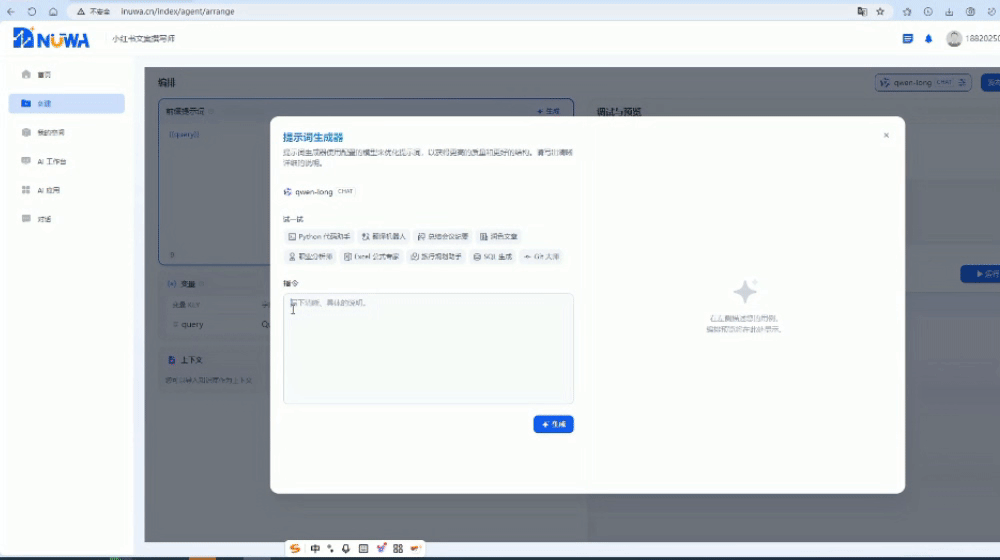Open the Chat item in the sidebar
The width and height of the screenshot is (1000, 560).
click(66, 219)
